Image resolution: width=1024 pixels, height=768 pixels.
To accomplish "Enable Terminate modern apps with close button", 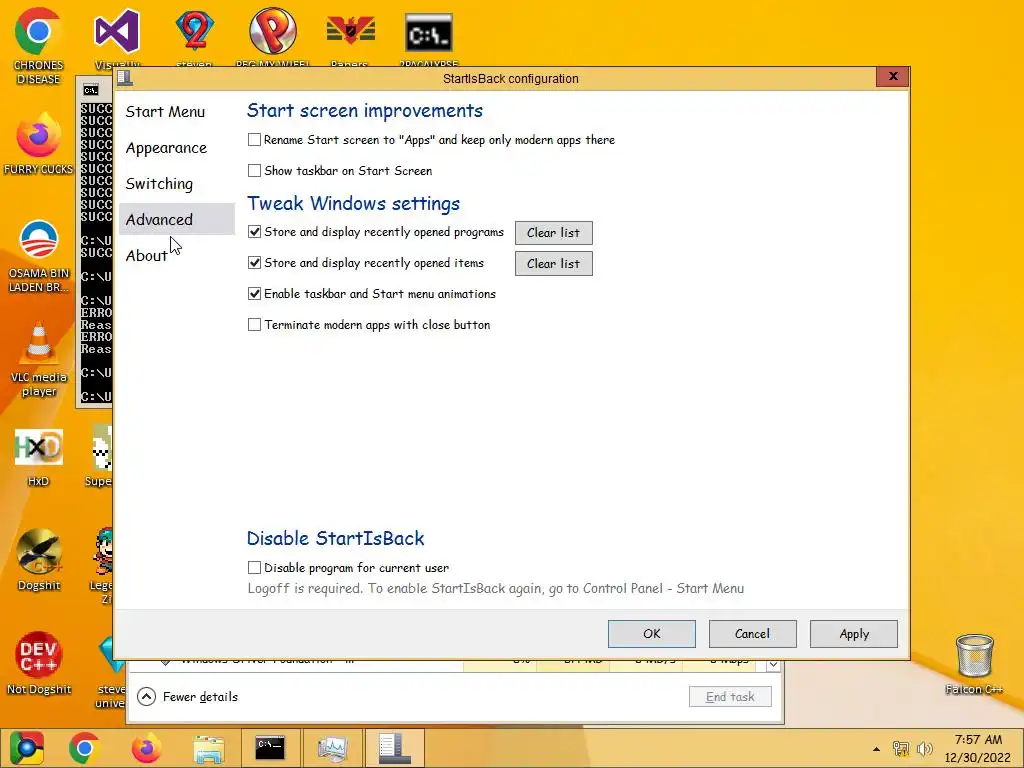I will tap(254, 325).
